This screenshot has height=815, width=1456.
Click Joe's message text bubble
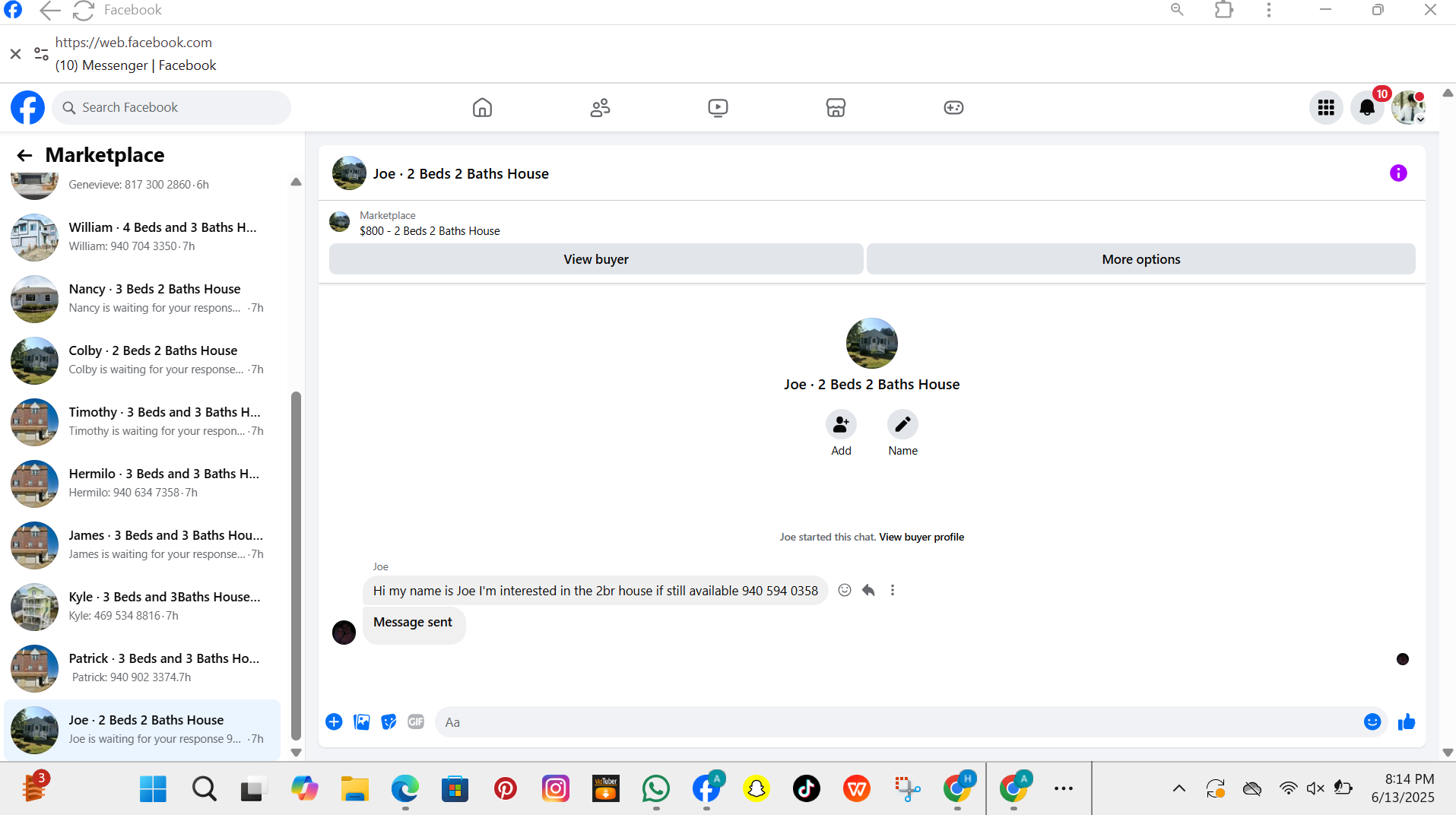(x=595, y=591)
